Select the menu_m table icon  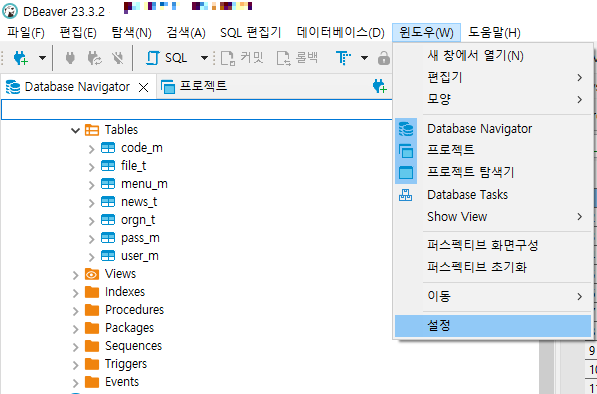click(108, 184)
